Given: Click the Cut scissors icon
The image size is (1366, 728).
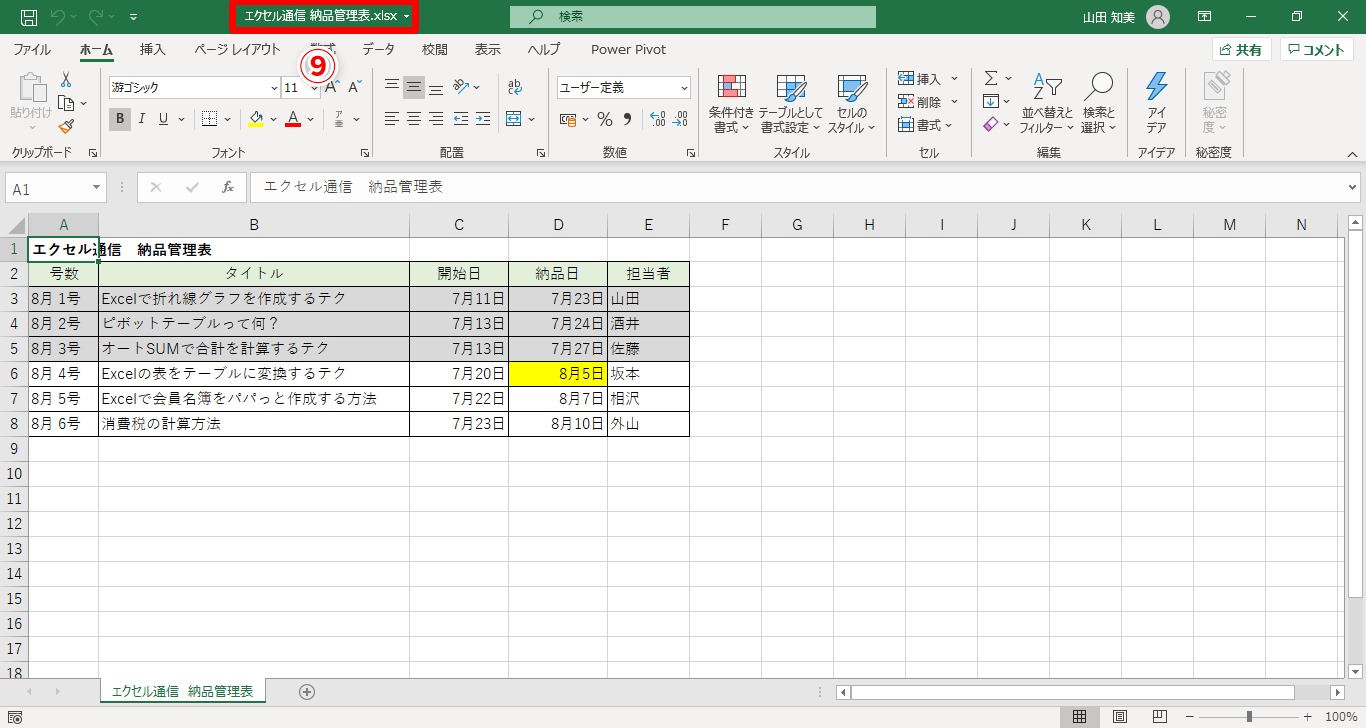Looking at the screenshot, I should (x=66, y=80).
